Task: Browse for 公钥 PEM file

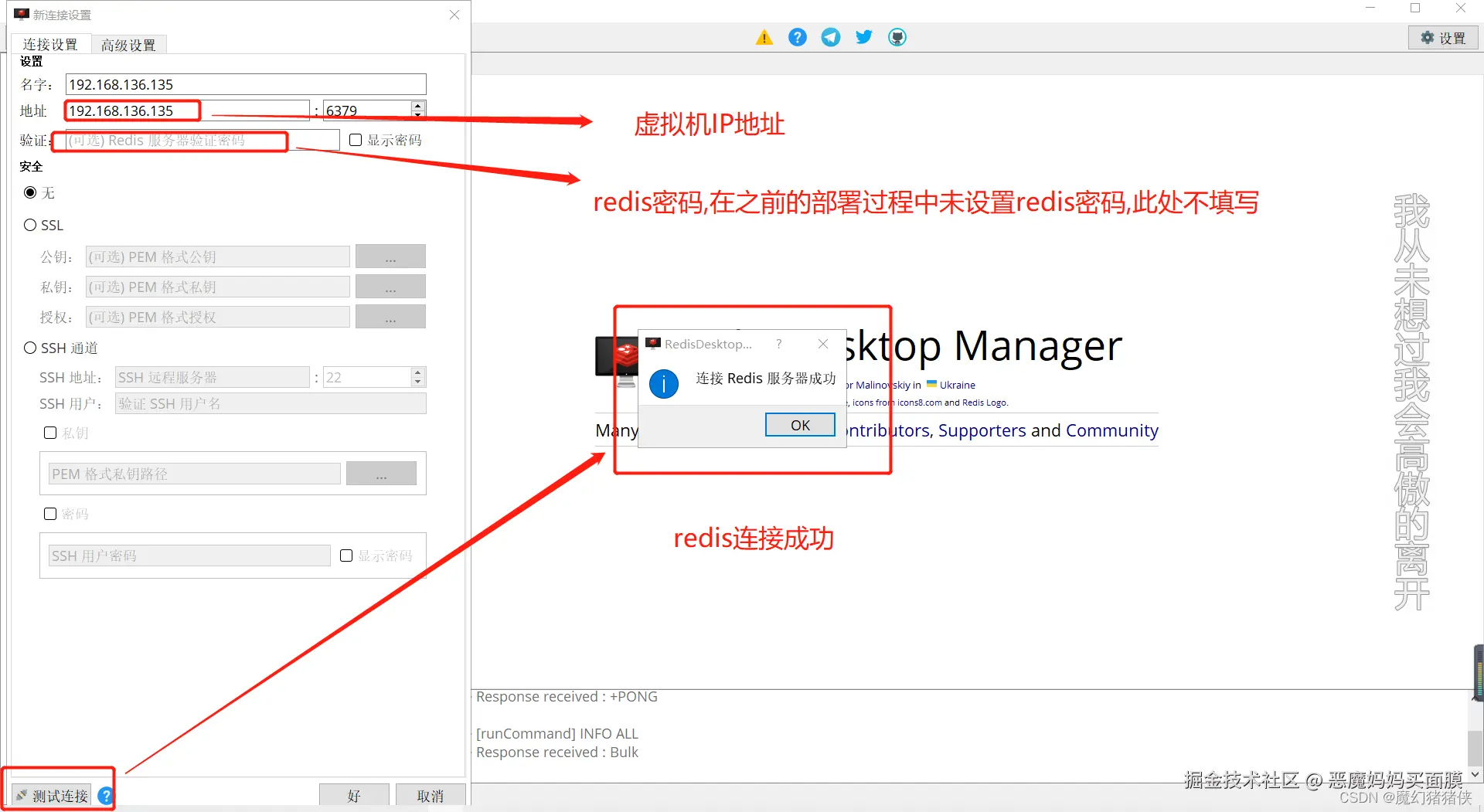Action: (390, 257)
